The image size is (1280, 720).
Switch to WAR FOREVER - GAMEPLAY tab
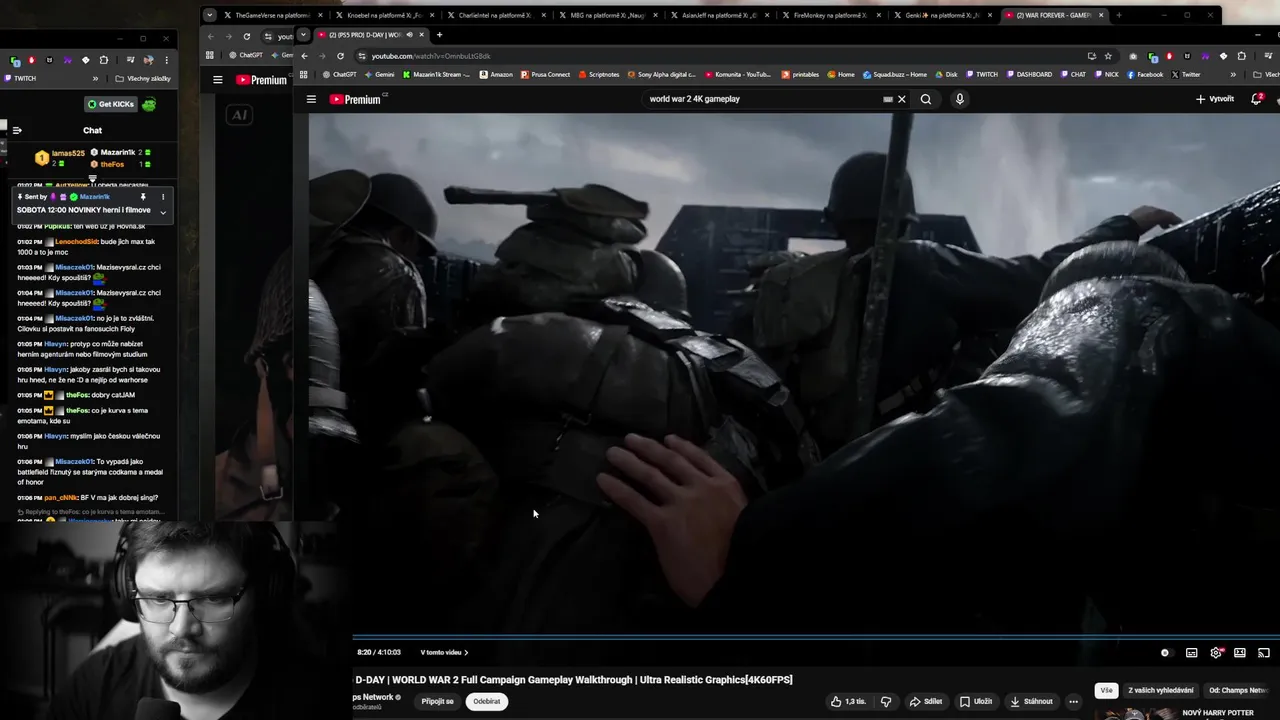[1054, 15]
